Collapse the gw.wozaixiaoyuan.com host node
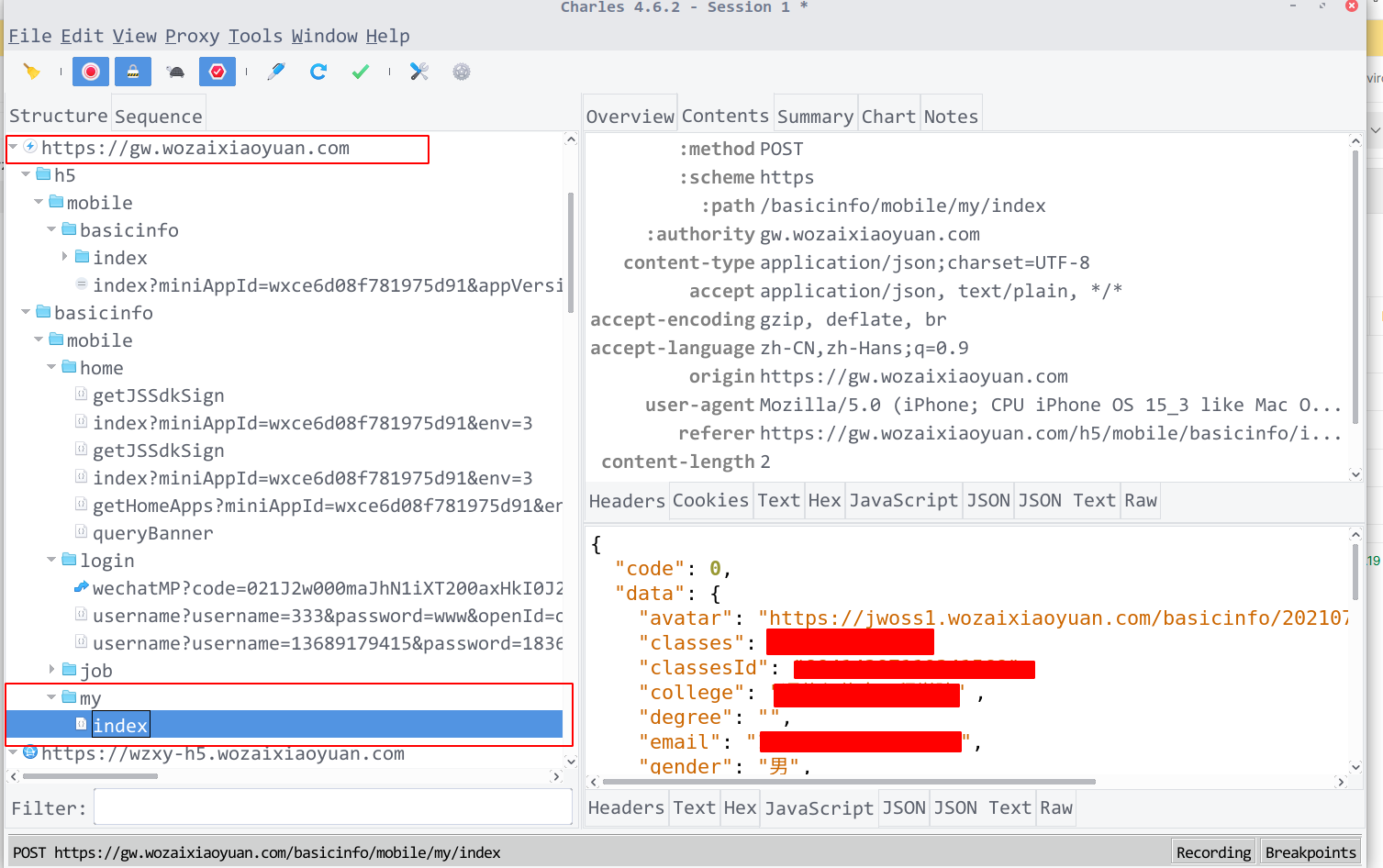 [x=14, y=147]
